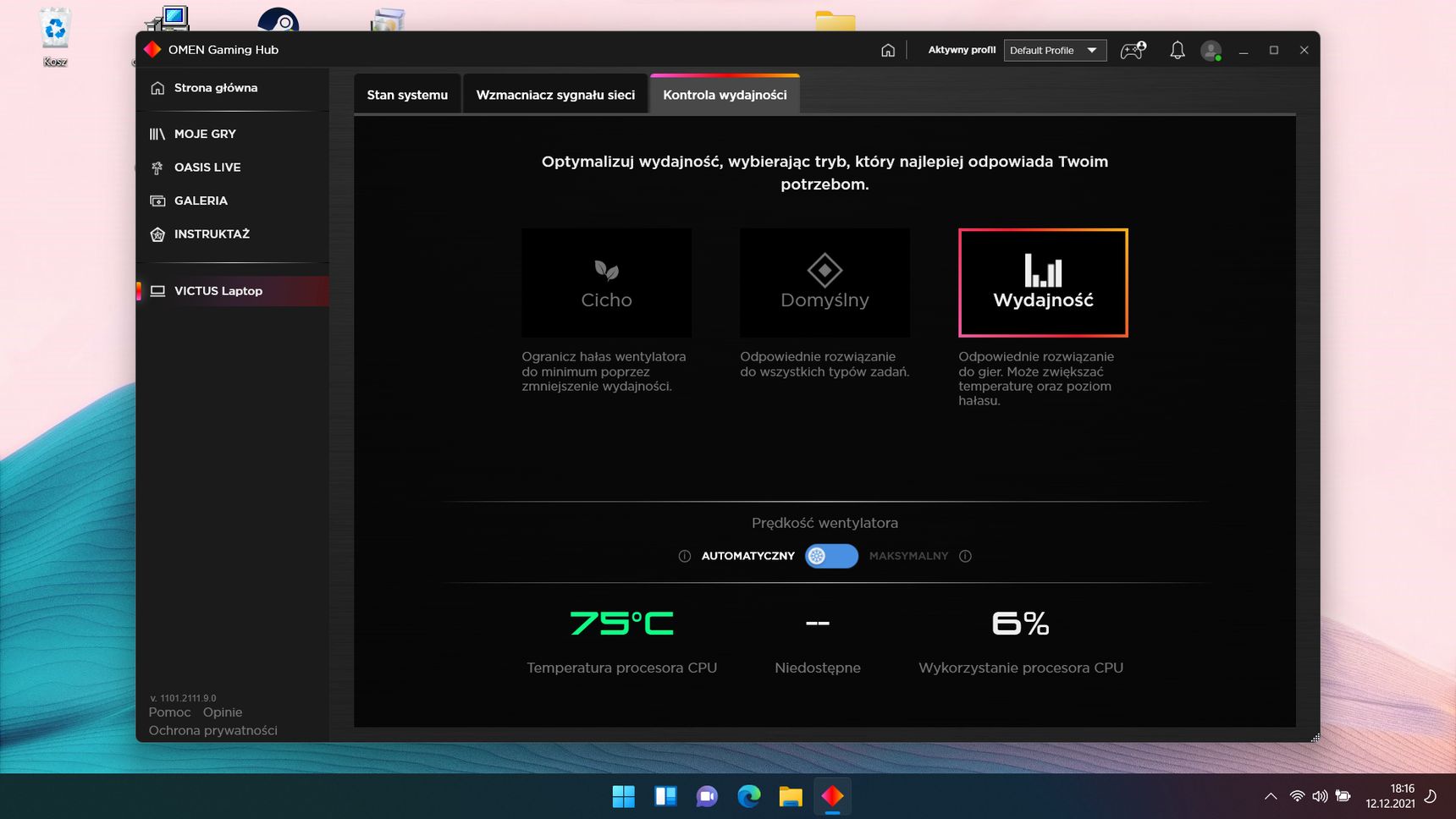Select MAKSYMALNY fan label

(908, 556)
